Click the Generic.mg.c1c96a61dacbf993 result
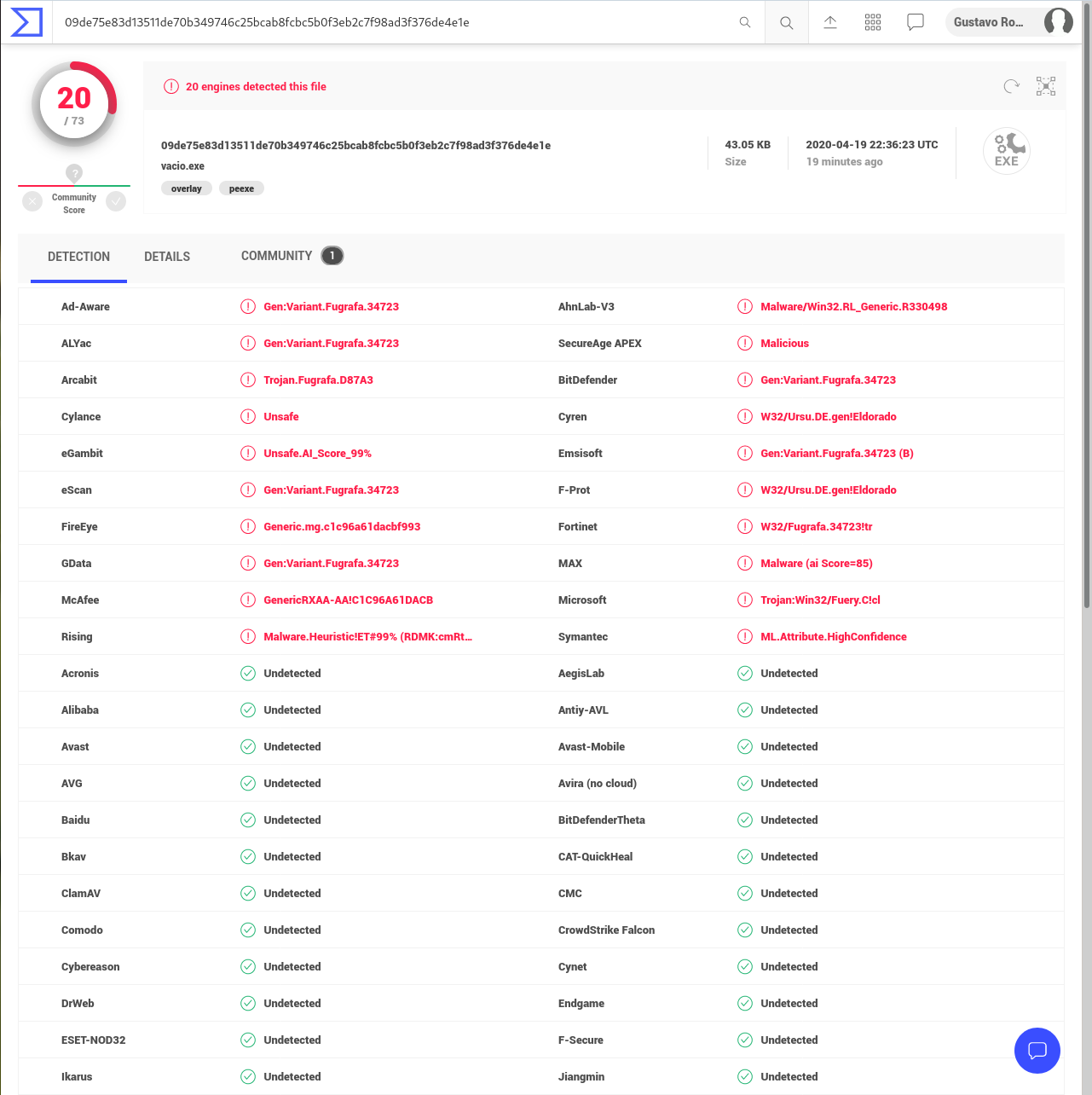The height and width of the screenshot is (1095, 1092). click(342, 527)
